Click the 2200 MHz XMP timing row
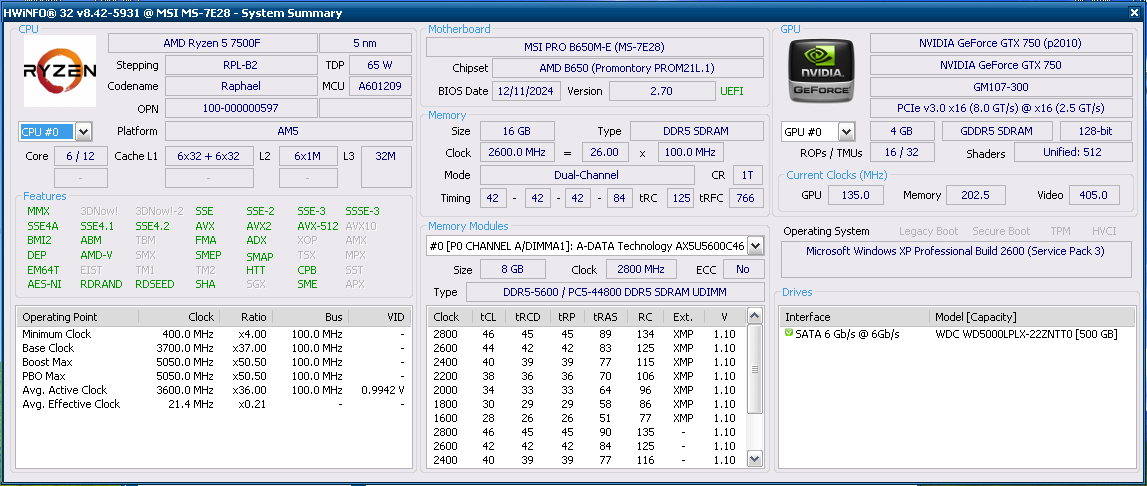 point(587,376)
